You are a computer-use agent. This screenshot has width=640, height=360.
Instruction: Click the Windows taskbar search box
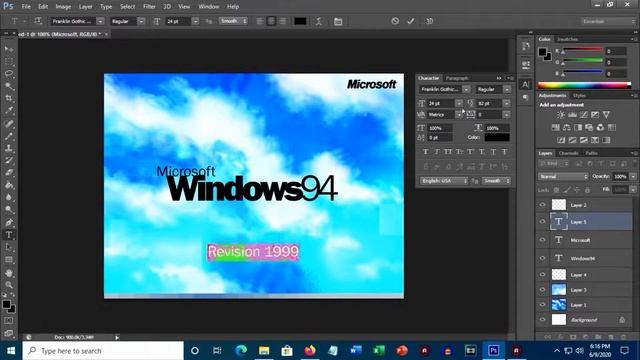[x=103, y=350]
